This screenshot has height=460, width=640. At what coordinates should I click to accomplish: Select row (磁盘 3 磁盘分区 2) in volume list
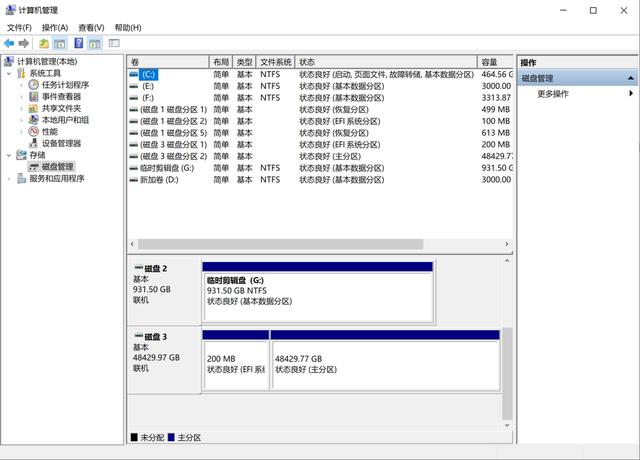pyautogui.click(x=320, y=156)
